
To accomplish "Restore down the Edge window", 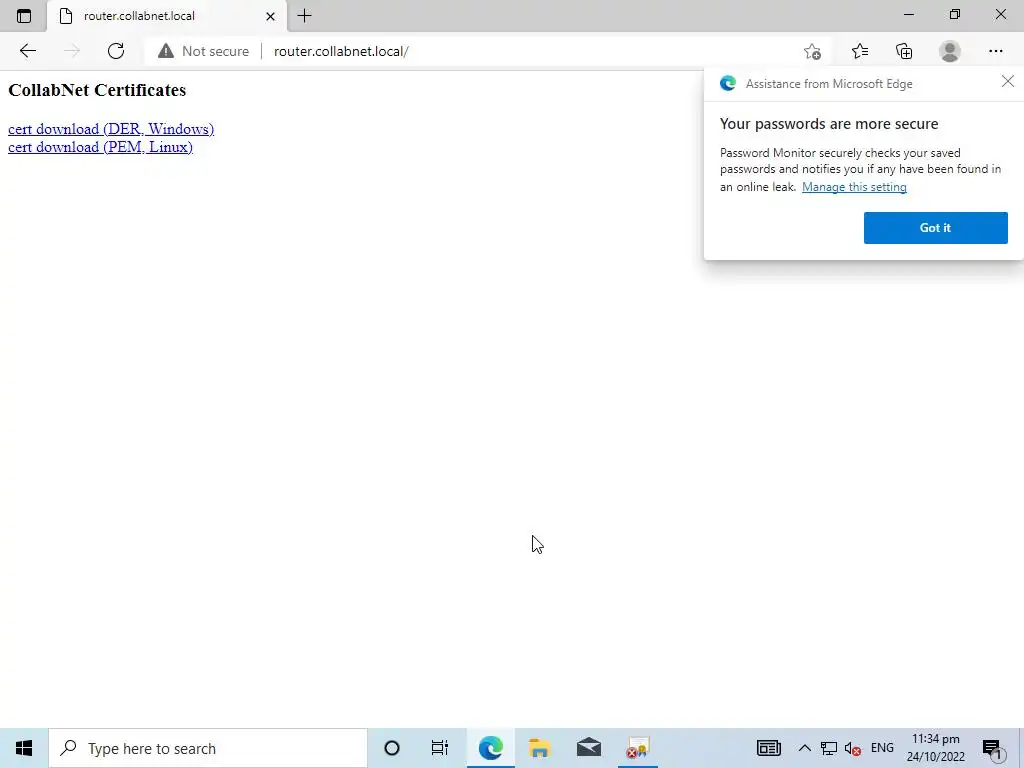I will pyautogui.click(x=955, y=14).
